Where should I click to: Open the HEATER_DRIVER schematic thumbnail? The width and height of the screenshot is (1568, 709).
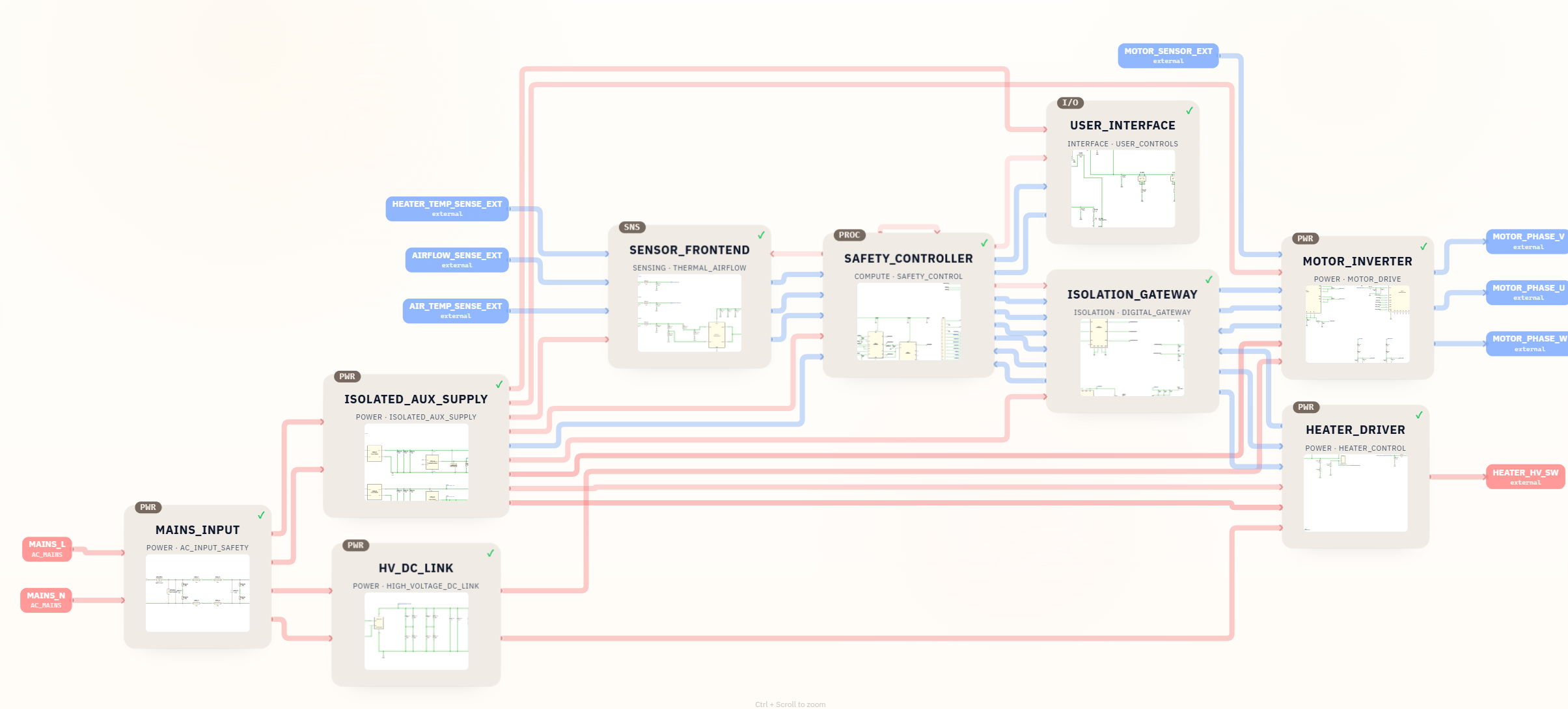(x=1356, y=493)
